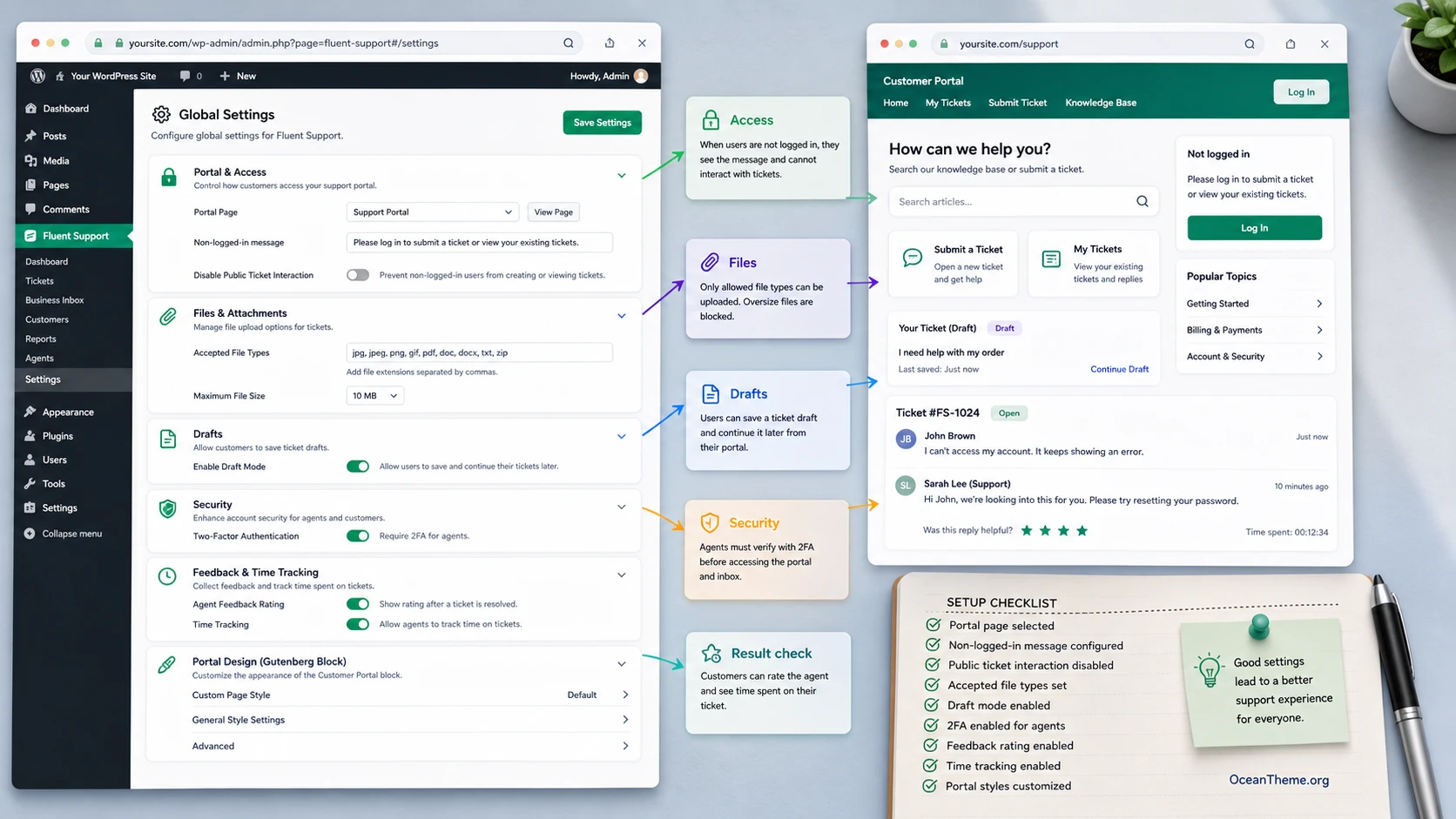The height and width of the screenshot is (819, 1456).
Task: Click the Continue Draft link
Action: pos(1119,369)
